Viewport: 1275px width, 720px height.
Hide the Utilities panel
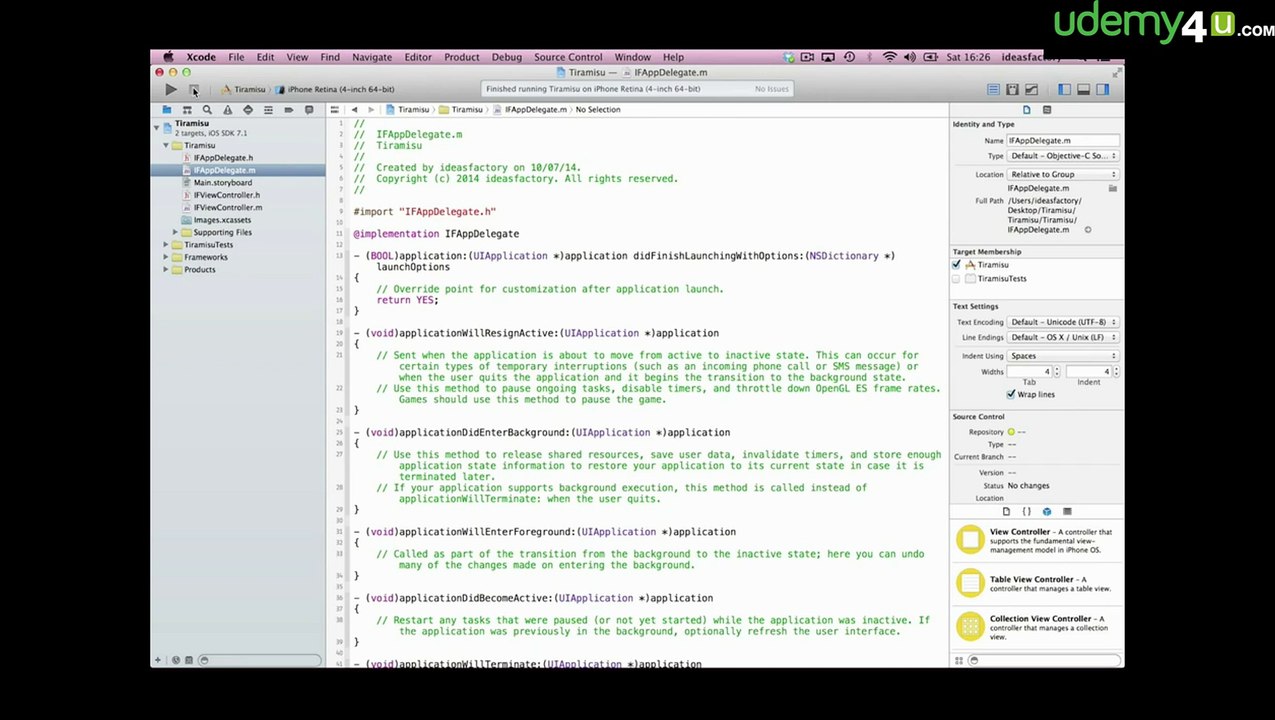(x=1102, y=90)
